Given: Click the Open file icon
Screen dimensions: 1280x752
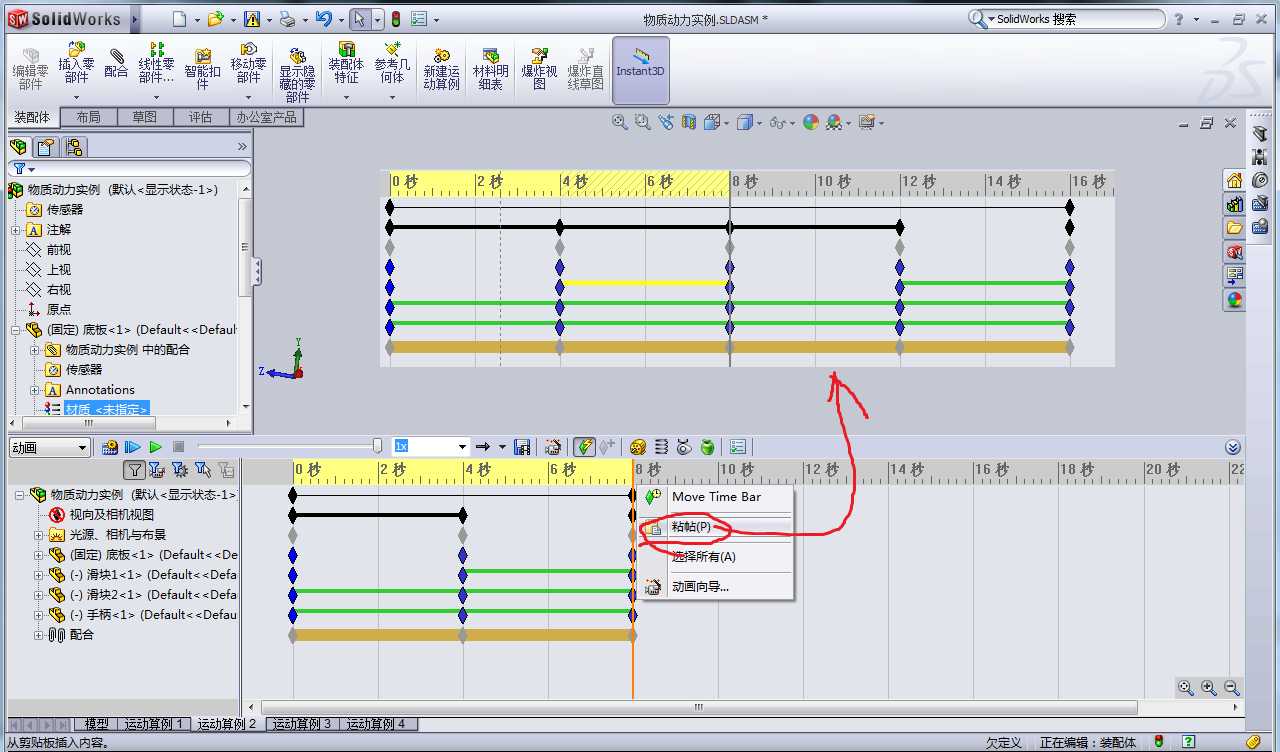Looking at the screenshot, I should pyautogui.click(x=215, y=19).
